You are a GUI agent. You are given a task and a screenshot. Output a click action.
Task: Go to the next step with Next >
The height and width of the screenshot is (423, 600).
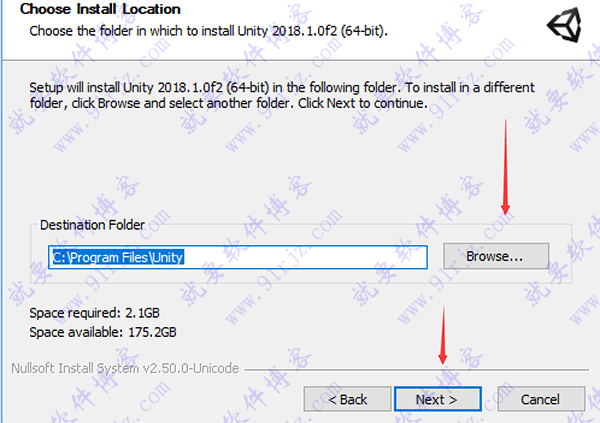click(438, 399)
